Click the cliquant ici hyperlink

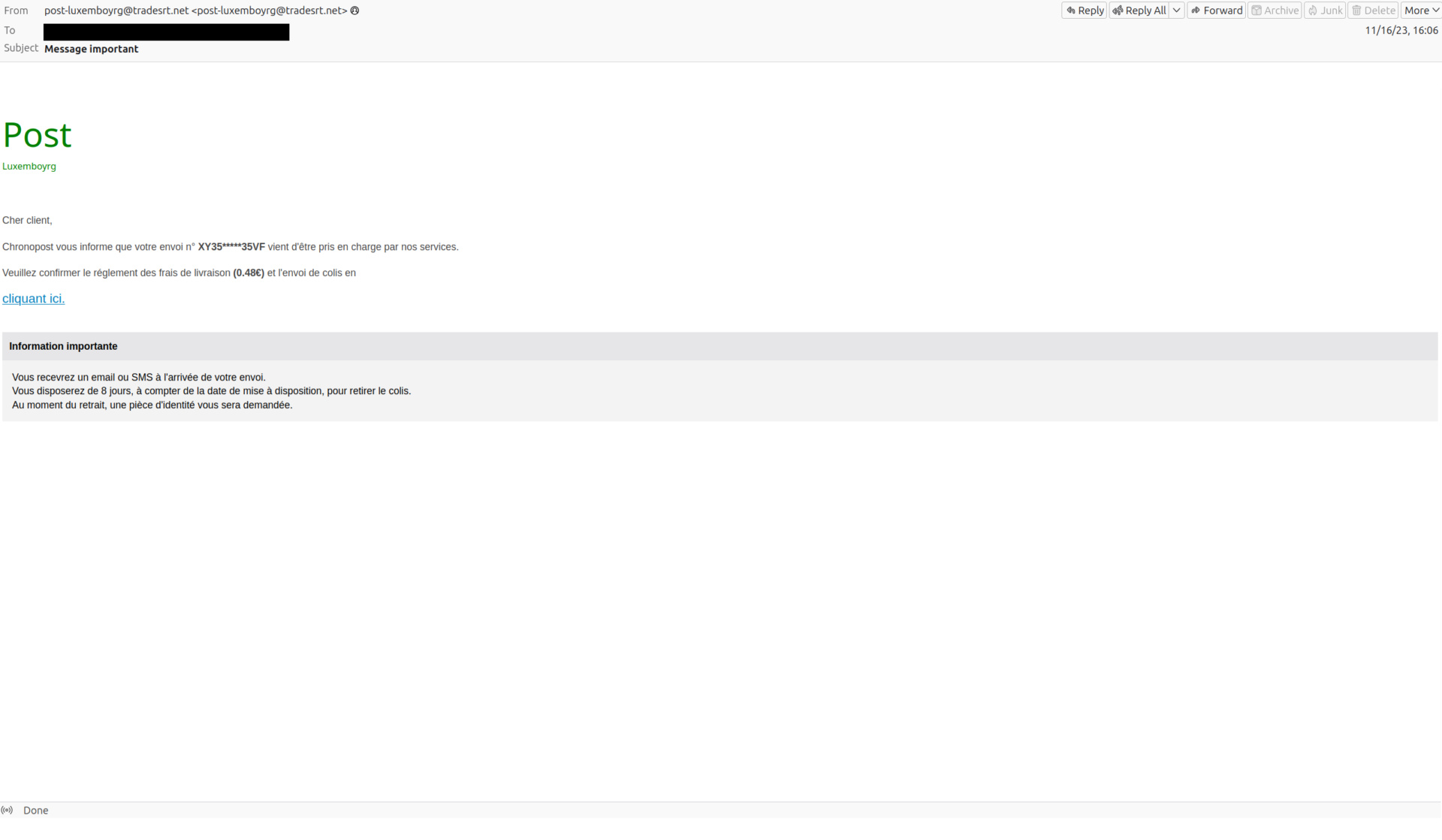[33, 298]
